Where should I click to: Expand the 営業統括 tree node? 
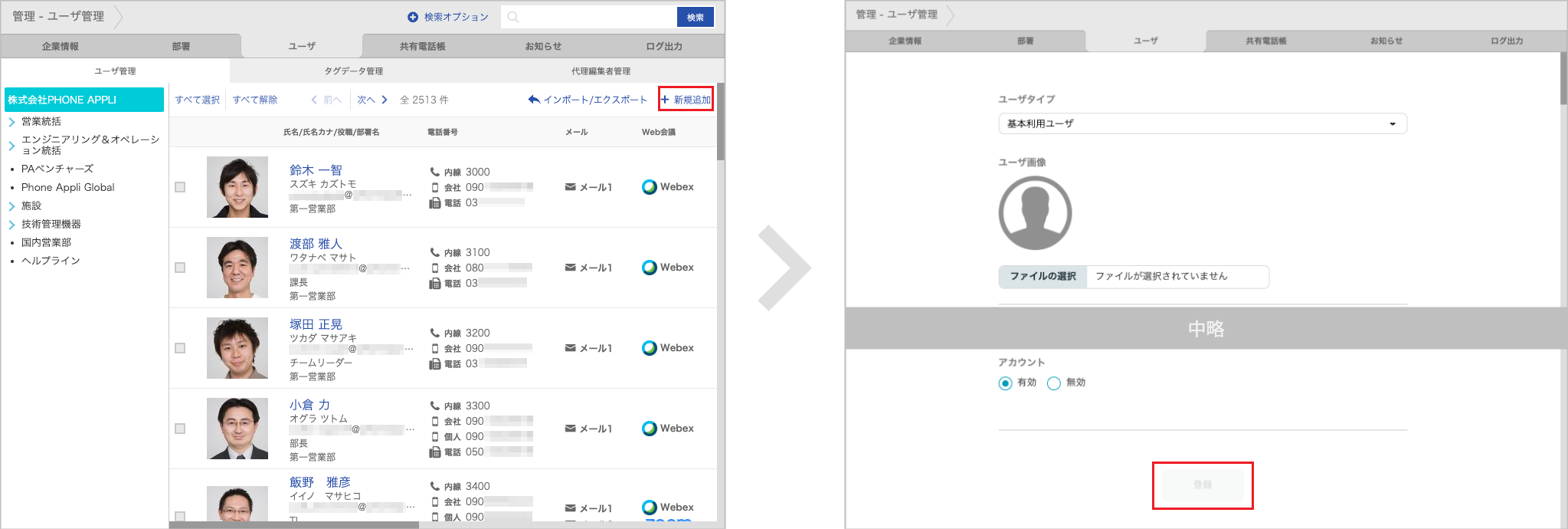coord(11,122)
